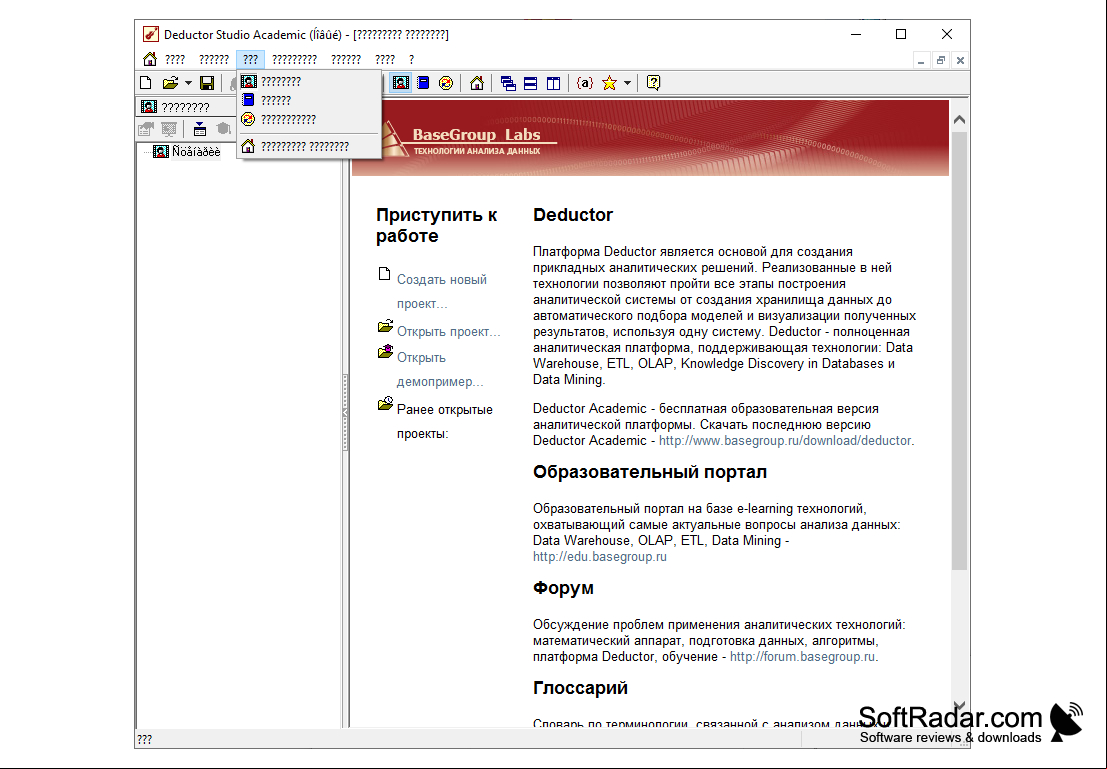
Task: Click the 'Ранее открытые проекты:' label
Action: pos(445,422)
